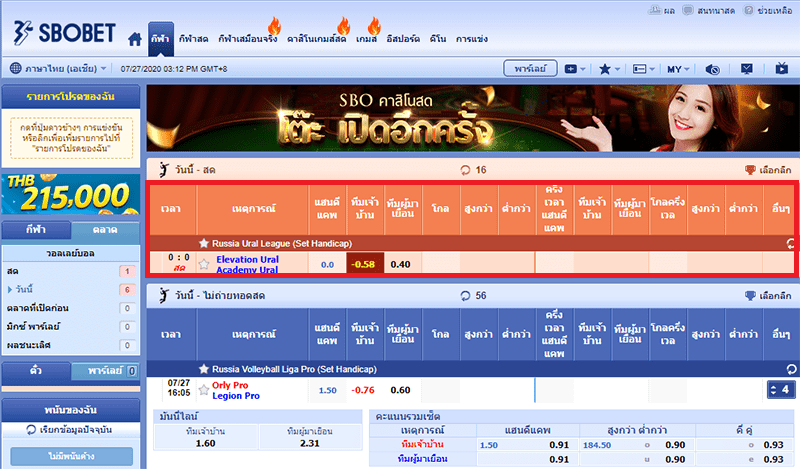Refresh the live section showing 16
Image resolution: width=800 pixels, height=469 pixels.
(465, 170)
